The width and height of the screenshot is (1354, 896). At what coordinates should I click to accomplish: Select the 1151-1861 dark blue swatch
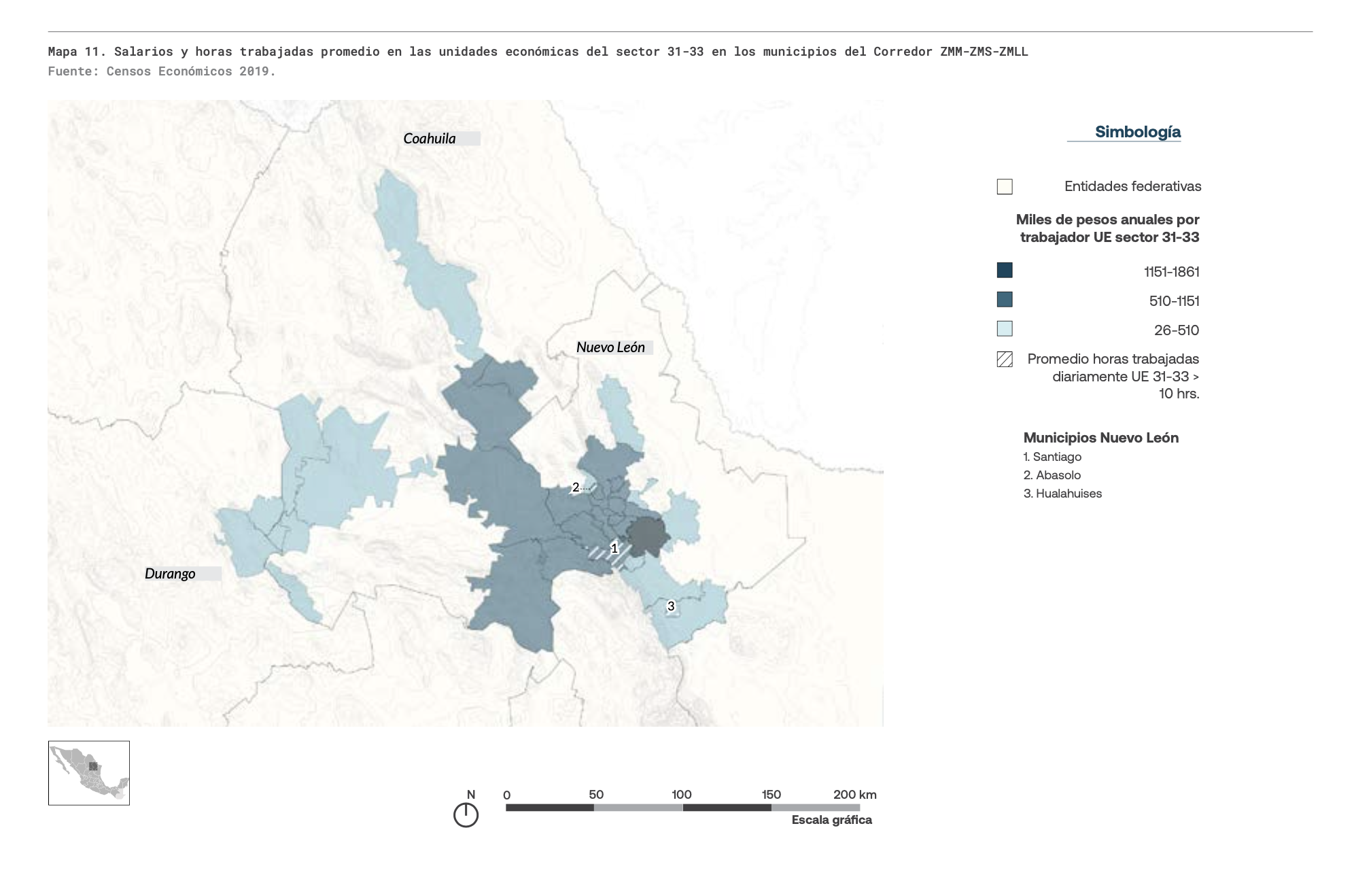click(1005, 271)
